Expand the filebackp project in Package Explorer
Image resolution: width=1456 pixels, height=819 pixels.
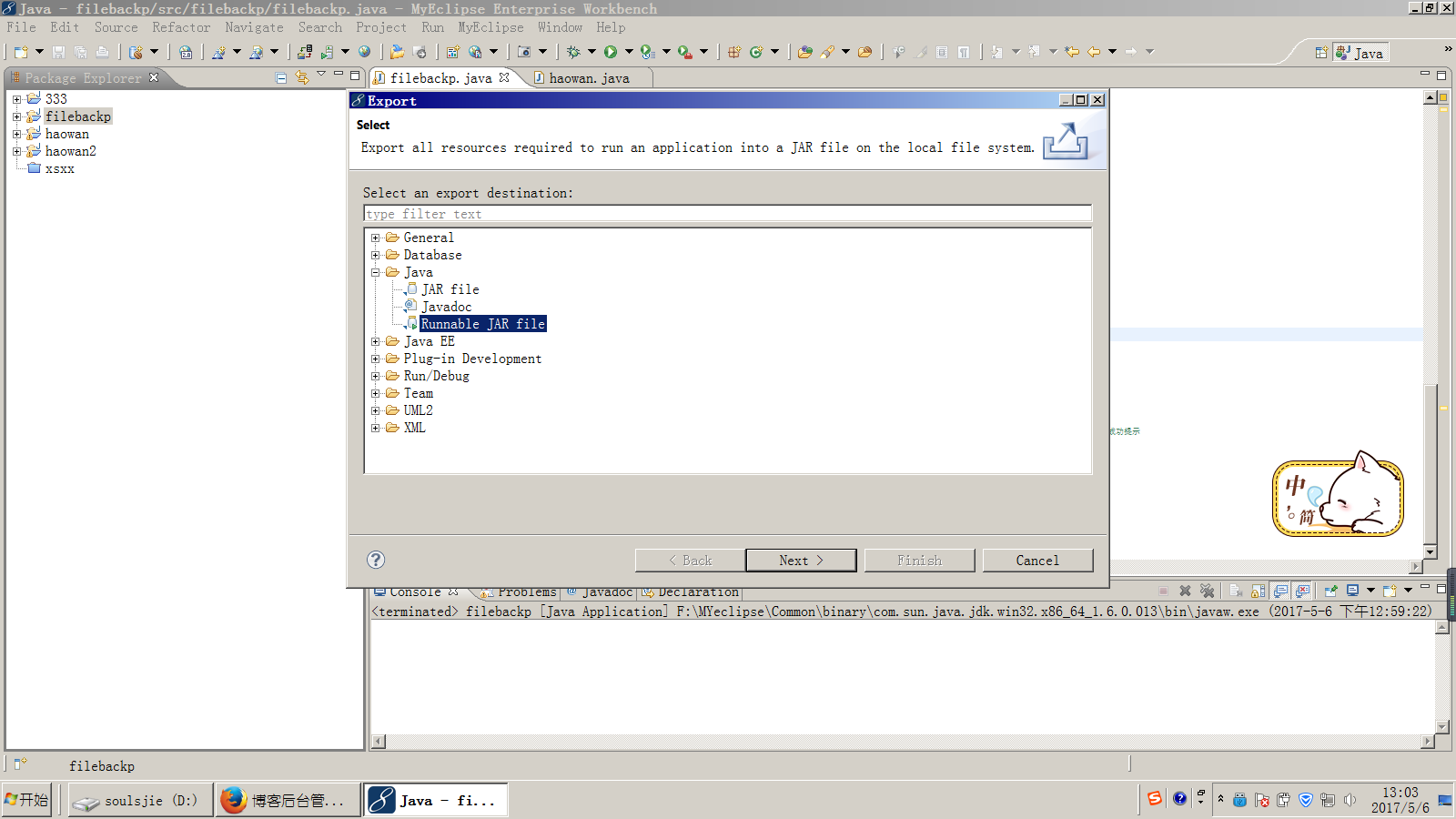tap(16, 116)
